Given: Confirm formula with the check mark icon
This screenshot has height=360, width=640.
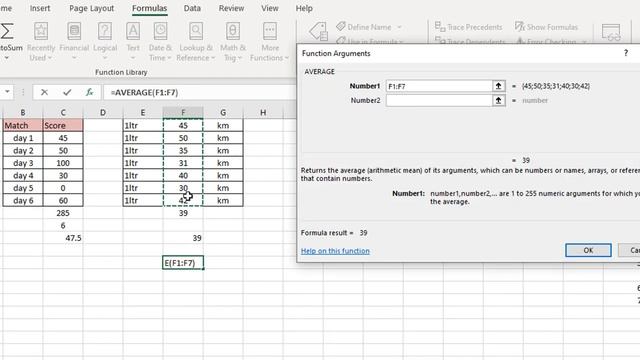Looking at the screenshot, I should pyautogui.click(x=67, y=93).
